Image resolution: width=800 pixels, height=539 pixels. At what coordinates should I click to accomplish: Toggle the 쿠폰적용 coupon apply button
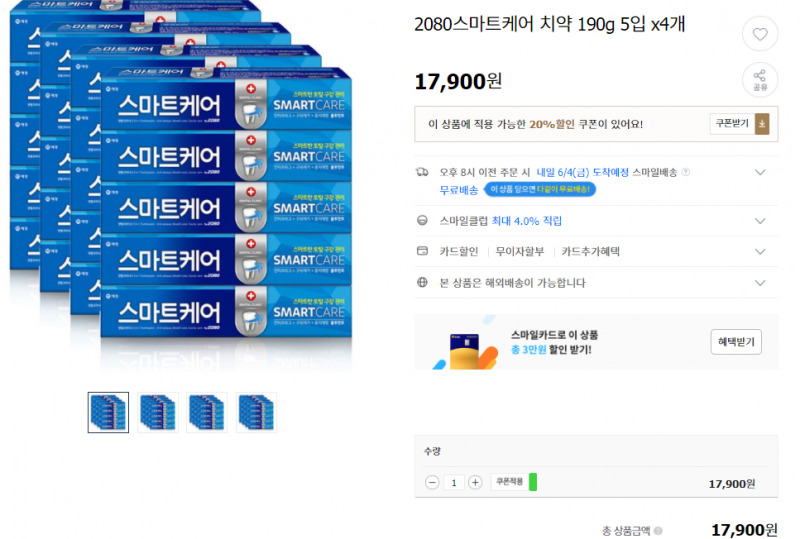[514, 482]
